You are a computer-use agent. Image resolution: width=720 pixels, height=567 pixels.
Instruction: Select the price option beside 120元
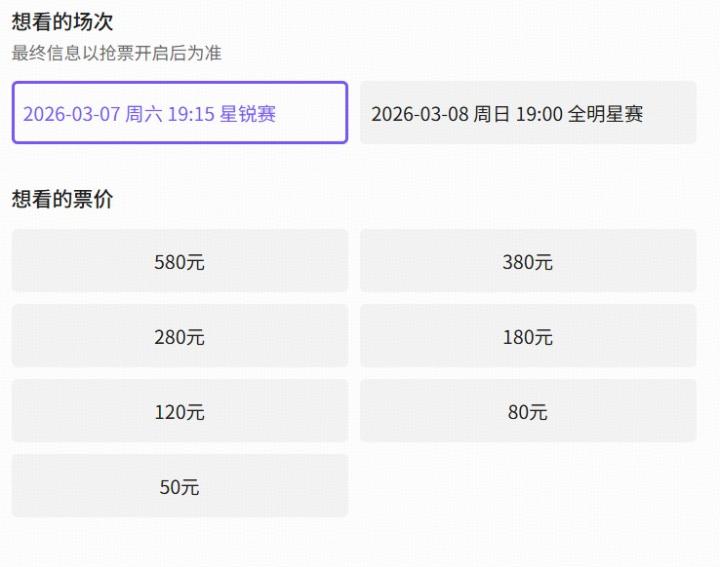tap(528, 411)
